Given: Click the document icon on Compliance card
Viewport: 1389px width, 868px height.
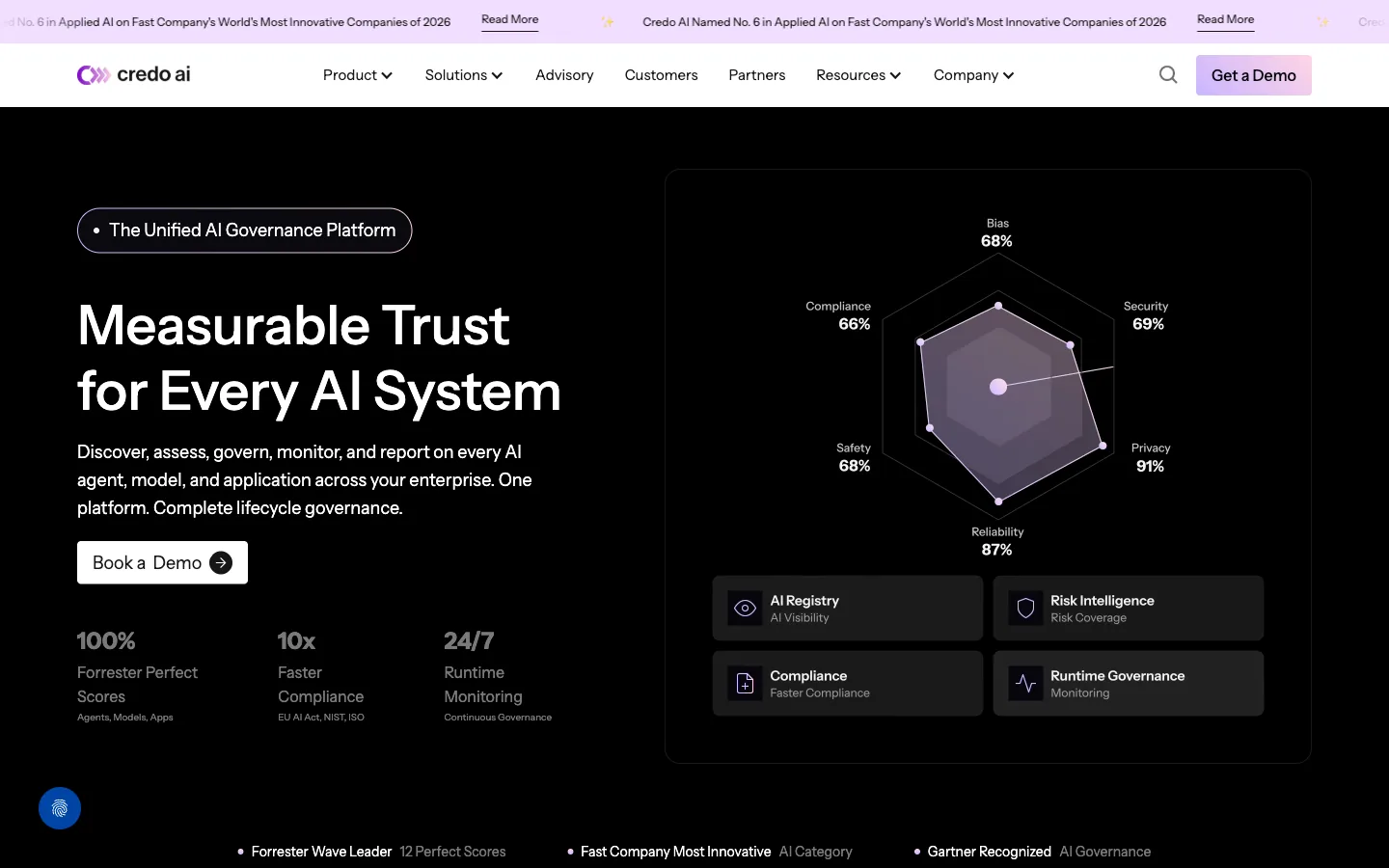Looking at the screenshot, I should coord(745,684).
